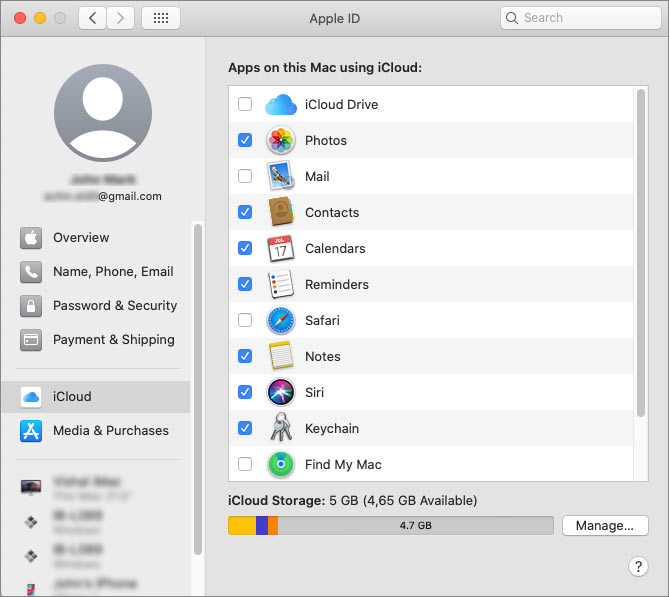This screenshot has height=597, width=669.
Task: Go back with the left arrow button
Action: pos(92,18)
